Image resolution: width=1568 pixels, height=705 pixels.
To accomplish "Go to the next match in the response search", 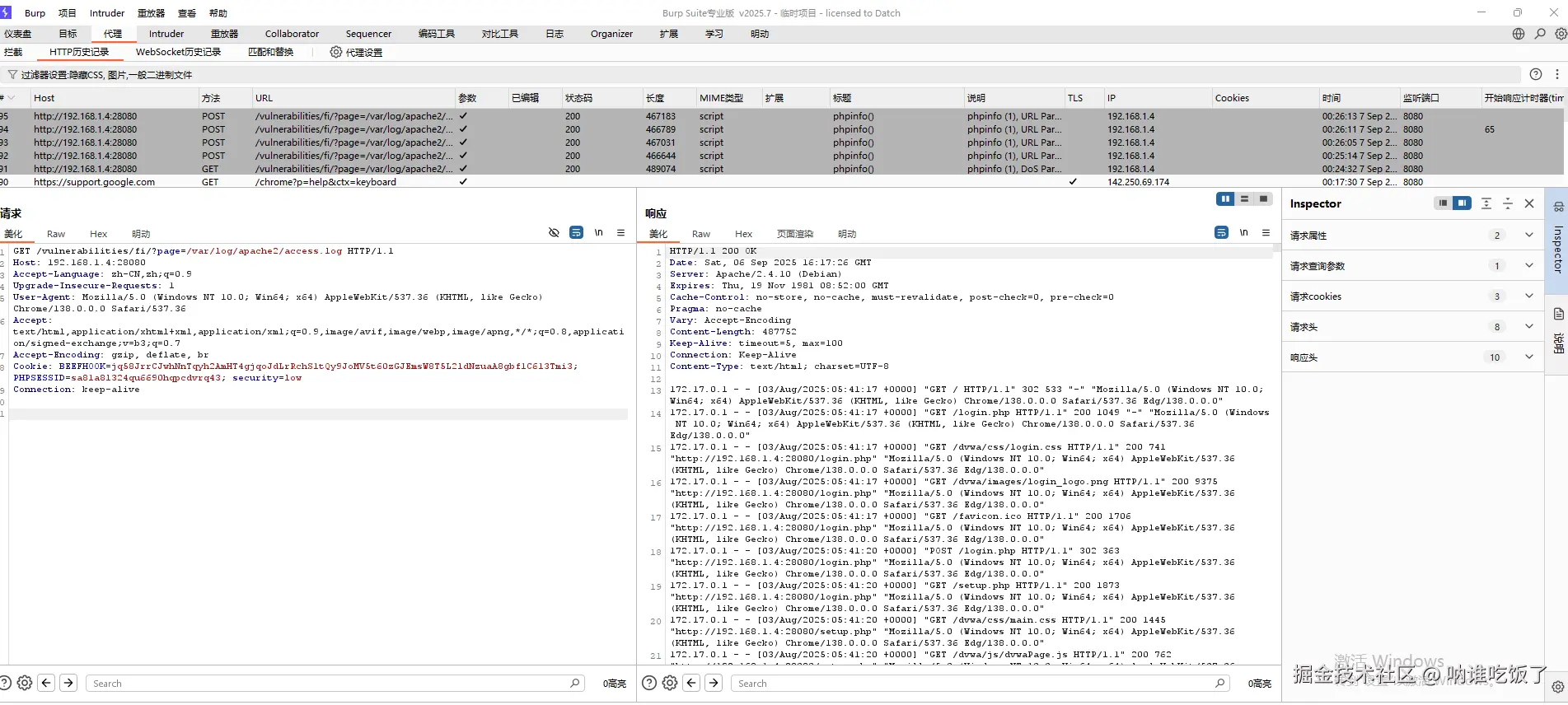I will coord(714,683).
